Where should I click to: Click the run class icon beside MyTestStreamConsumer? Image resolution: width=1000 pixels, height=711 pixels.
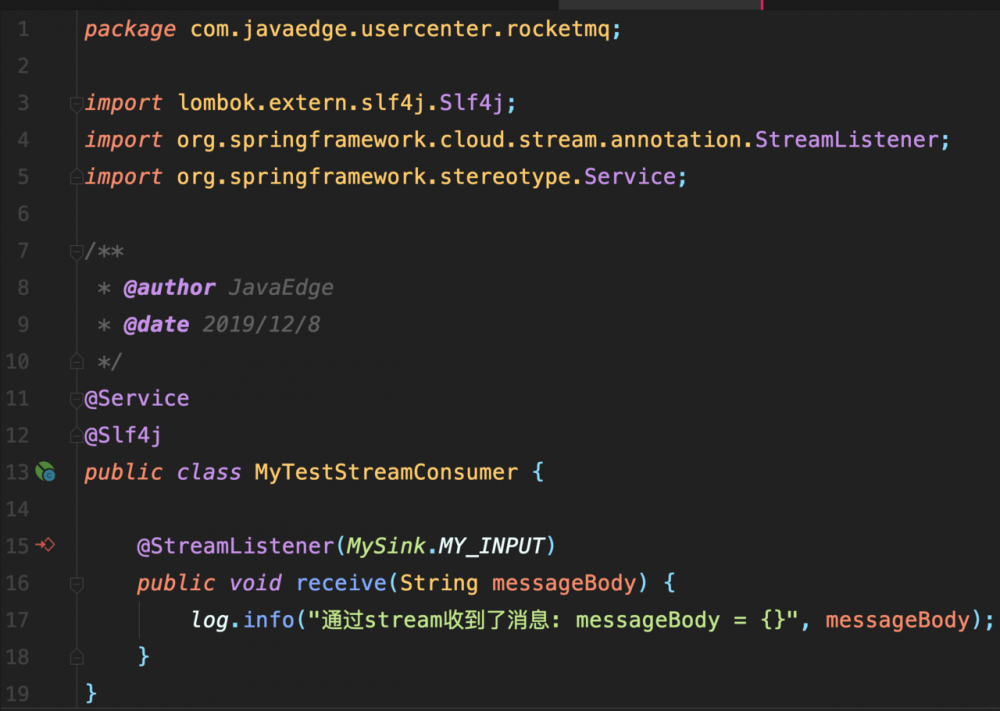click(45, 471)
